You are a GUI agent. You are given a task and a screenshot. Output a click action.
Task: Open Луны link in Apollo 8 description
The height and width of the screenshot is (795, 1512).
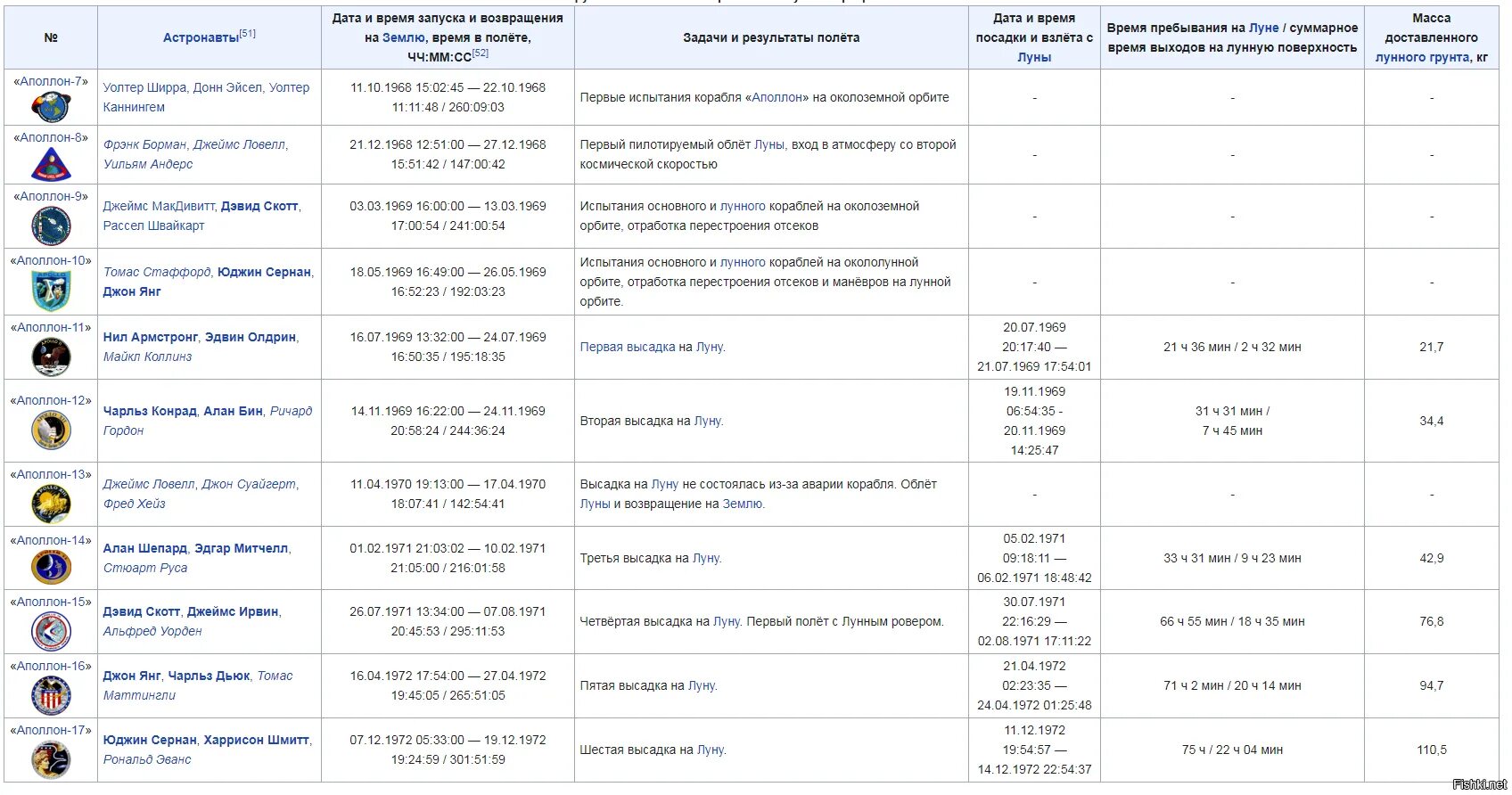[769, 144]
